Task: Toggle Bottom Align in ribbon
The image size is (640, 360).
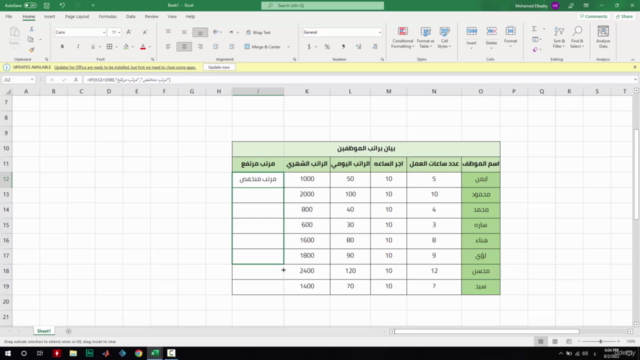Action: click(200, 32)
